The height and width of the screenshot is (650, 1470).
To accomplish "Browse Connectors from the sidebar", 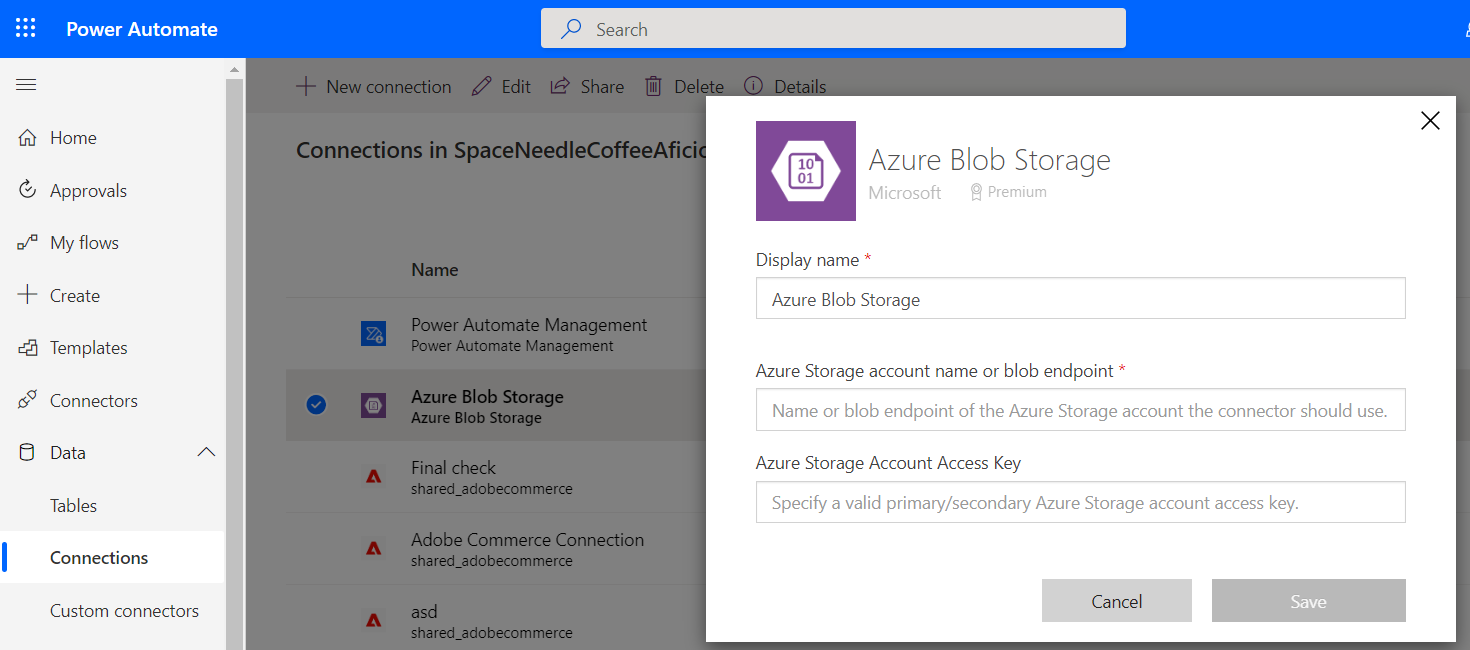I will point(94,400).
